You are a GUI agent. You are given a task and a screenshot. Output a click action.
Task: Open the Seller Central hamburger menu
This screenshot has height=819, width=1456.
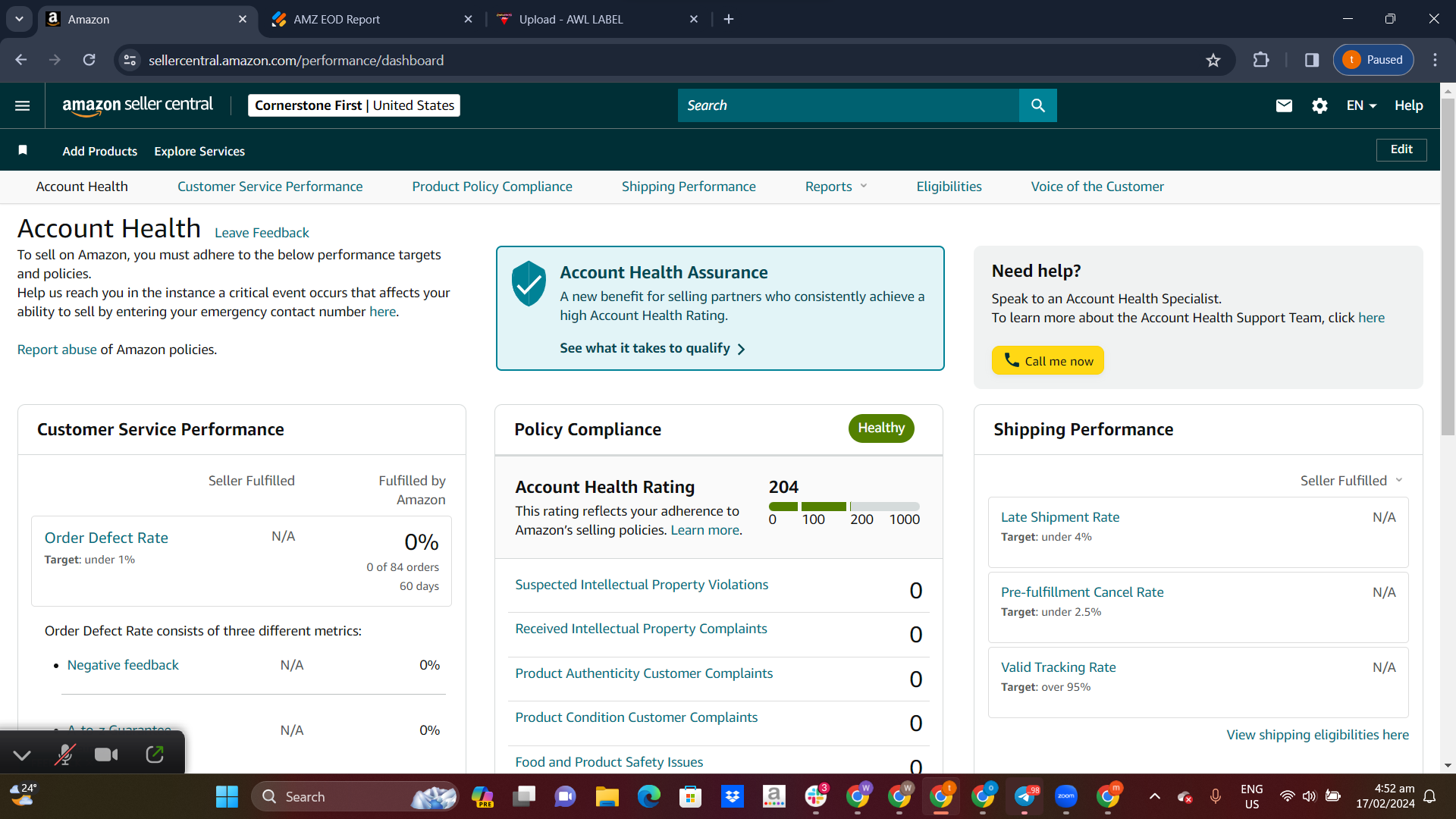point(23,105)
